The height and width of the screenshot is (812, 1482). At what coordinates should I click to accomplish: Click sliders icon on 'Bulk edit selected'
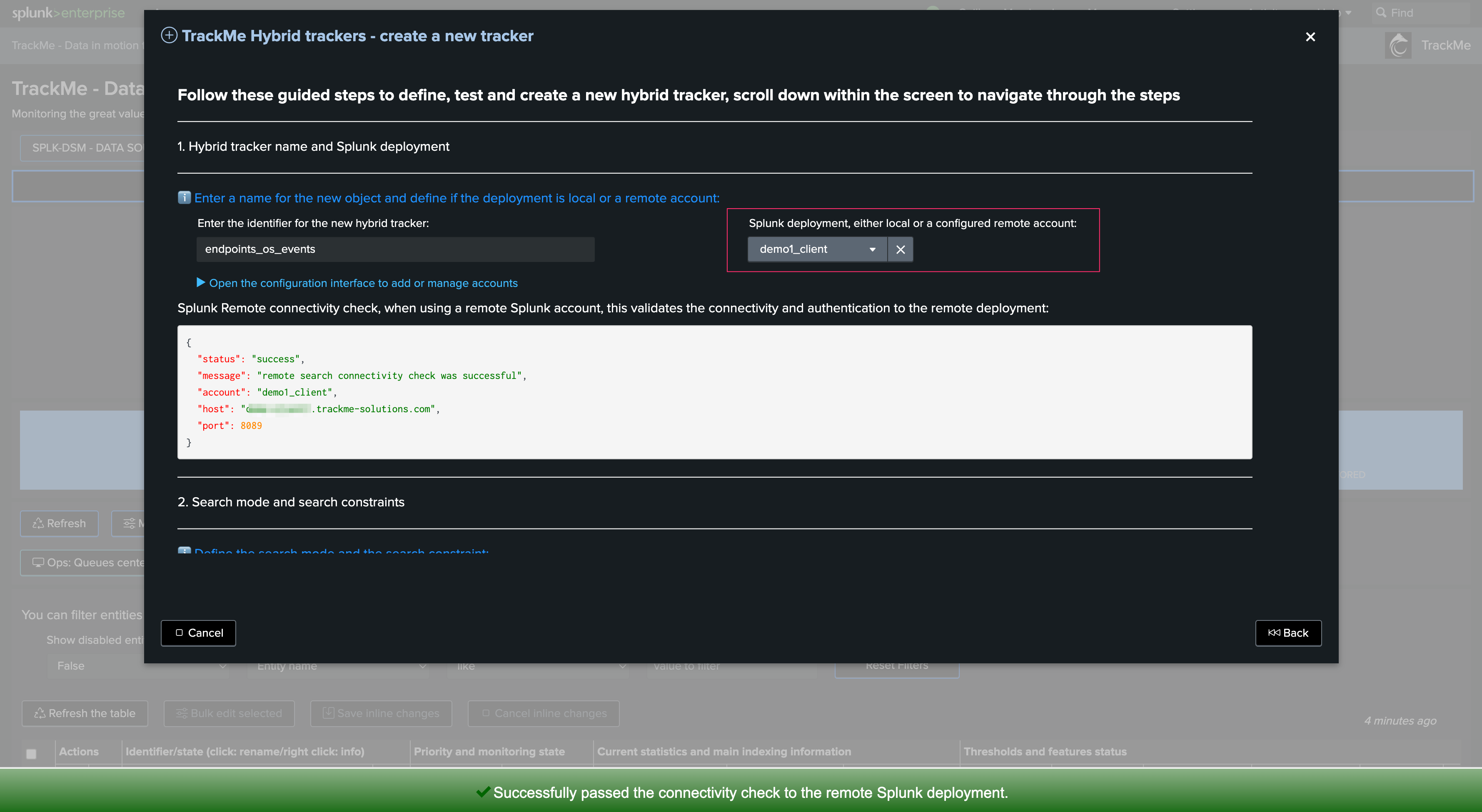tap(182, 713)
